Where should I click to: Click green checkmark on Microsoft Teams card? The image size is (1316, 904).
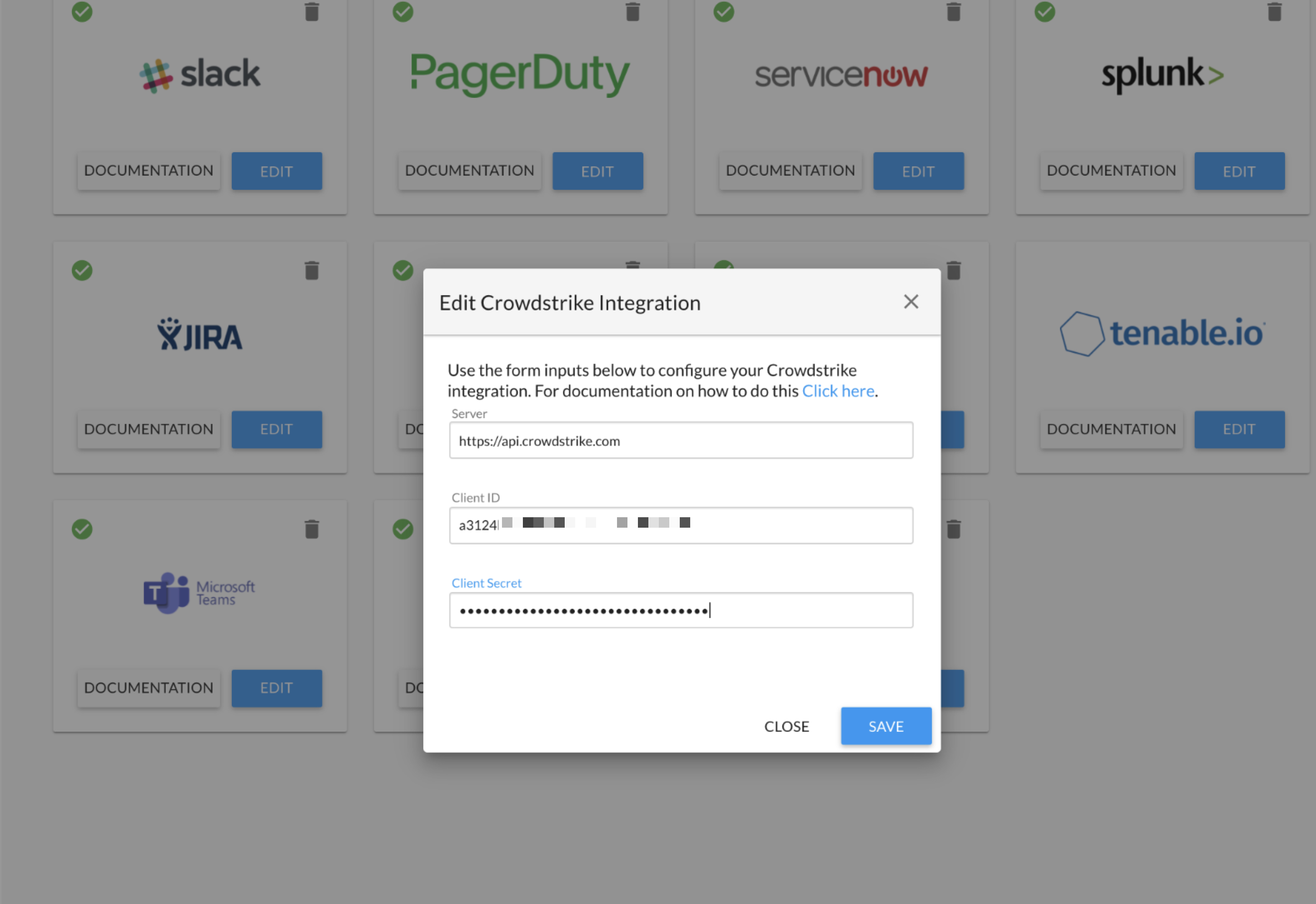click(82, 529)
